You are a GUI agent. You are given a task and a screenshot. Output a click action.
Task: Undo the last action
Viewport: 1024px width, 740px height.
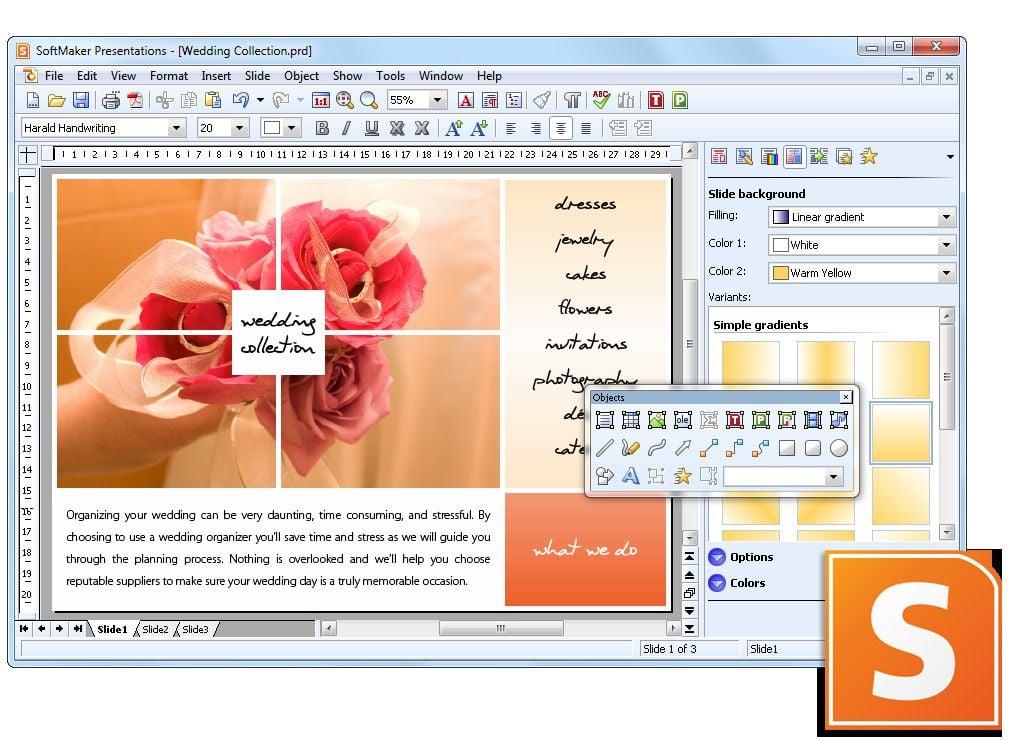pos(241,101)
